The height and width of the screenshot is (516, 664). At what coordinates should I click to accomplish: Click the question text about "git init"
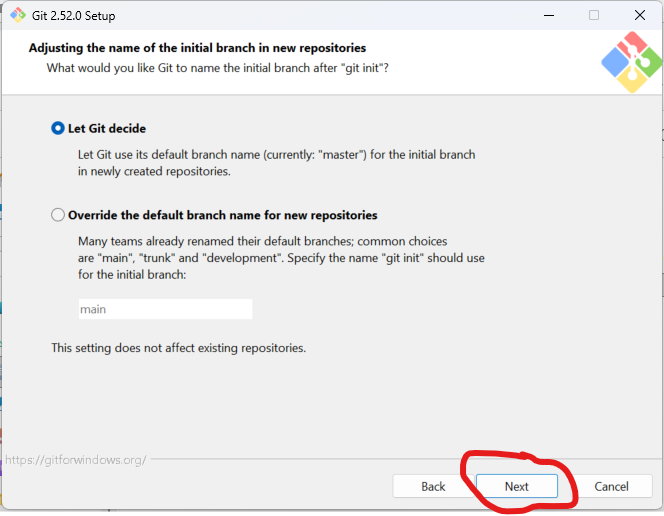[x=218, y=68]
